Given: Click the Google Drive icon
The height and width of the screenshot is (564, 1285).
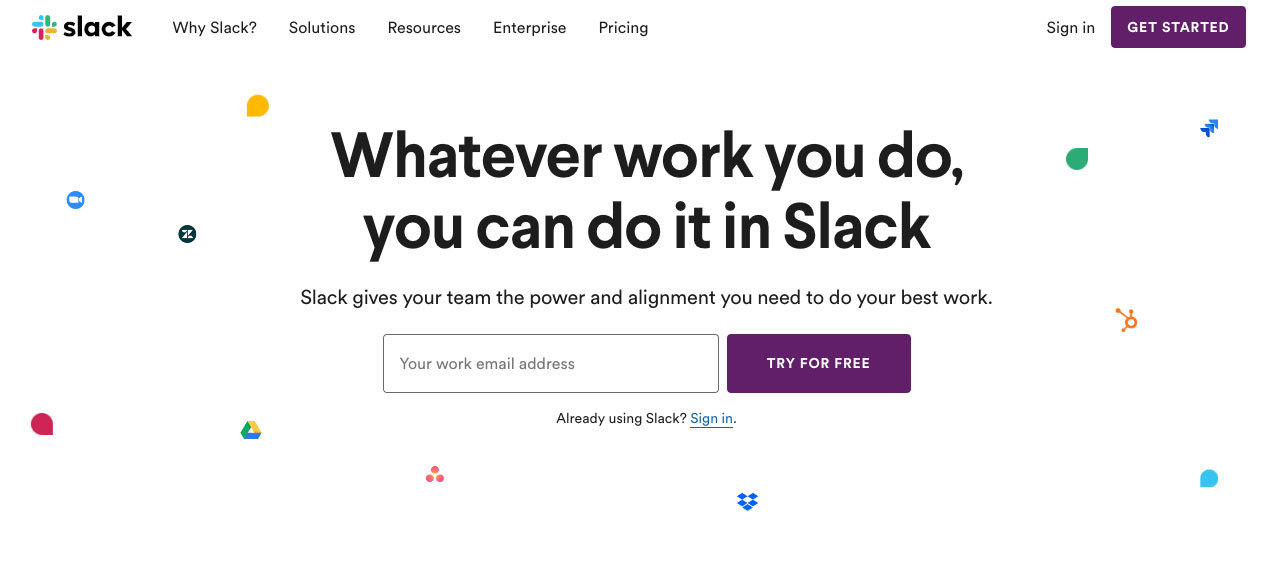Looking at the screenshot, I should point(251,430).
